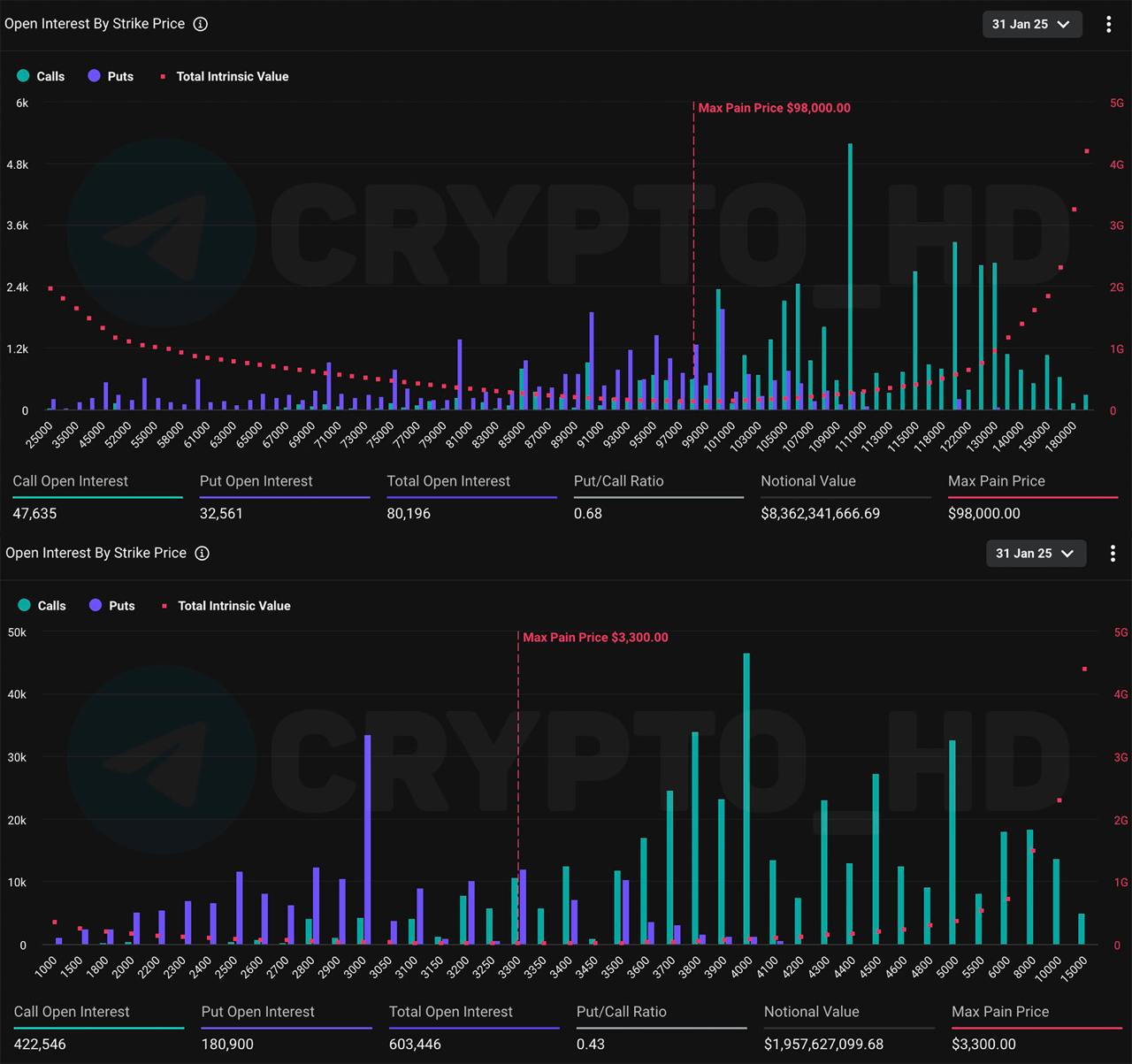Toggle Calls series in top chart legend
The height and width of the screenshot is (1064, 1132).
tap(41, 76)
